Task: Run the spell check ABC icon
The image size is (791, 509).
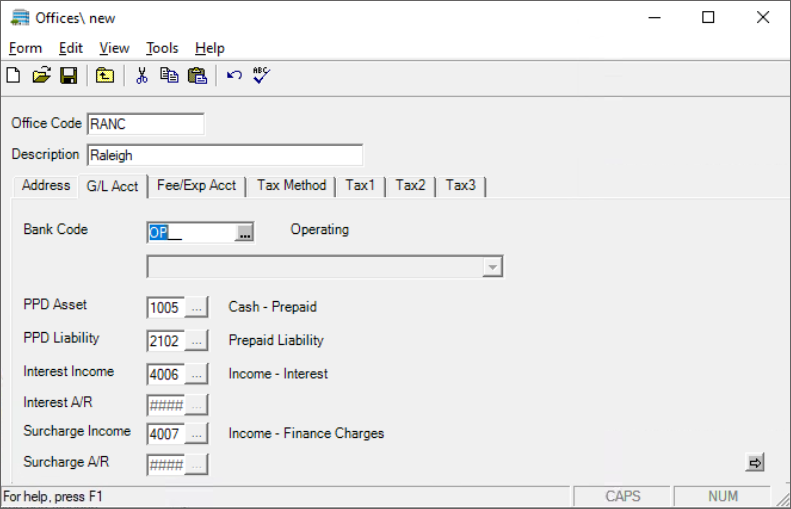Action: tap(261, 75)
